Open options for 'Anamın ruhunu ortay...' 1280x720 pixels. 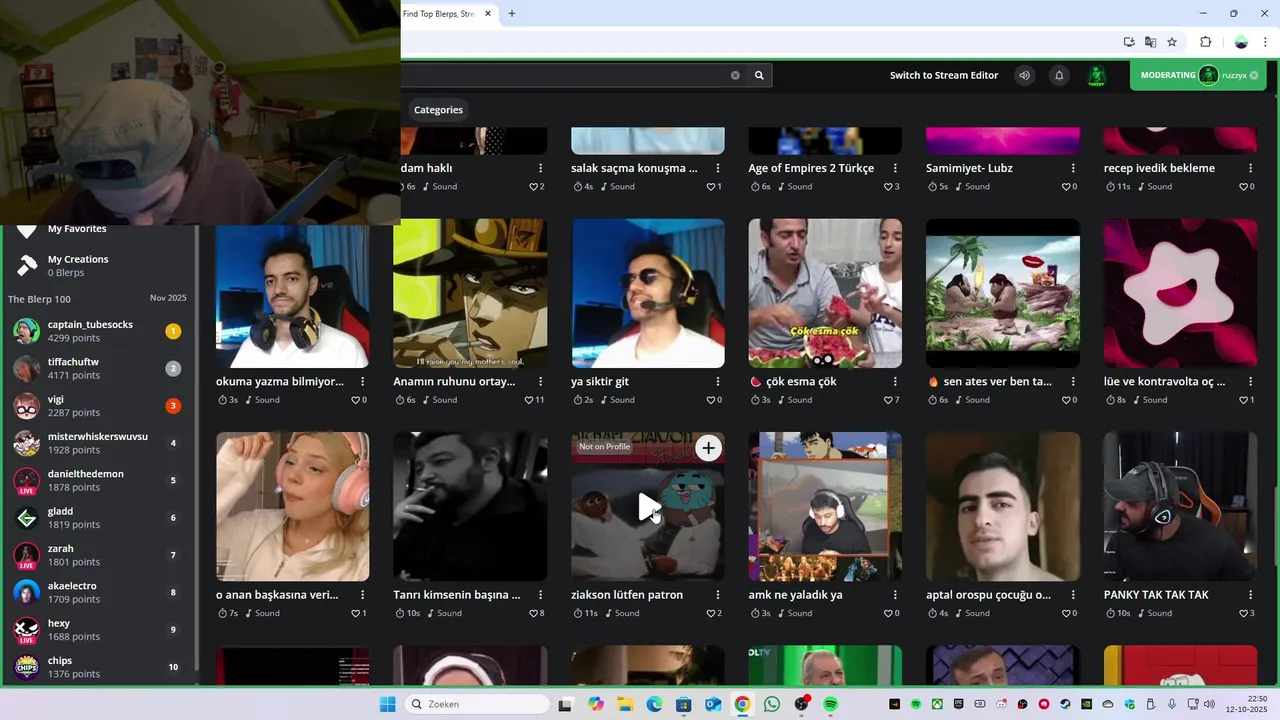pos(540,381)
